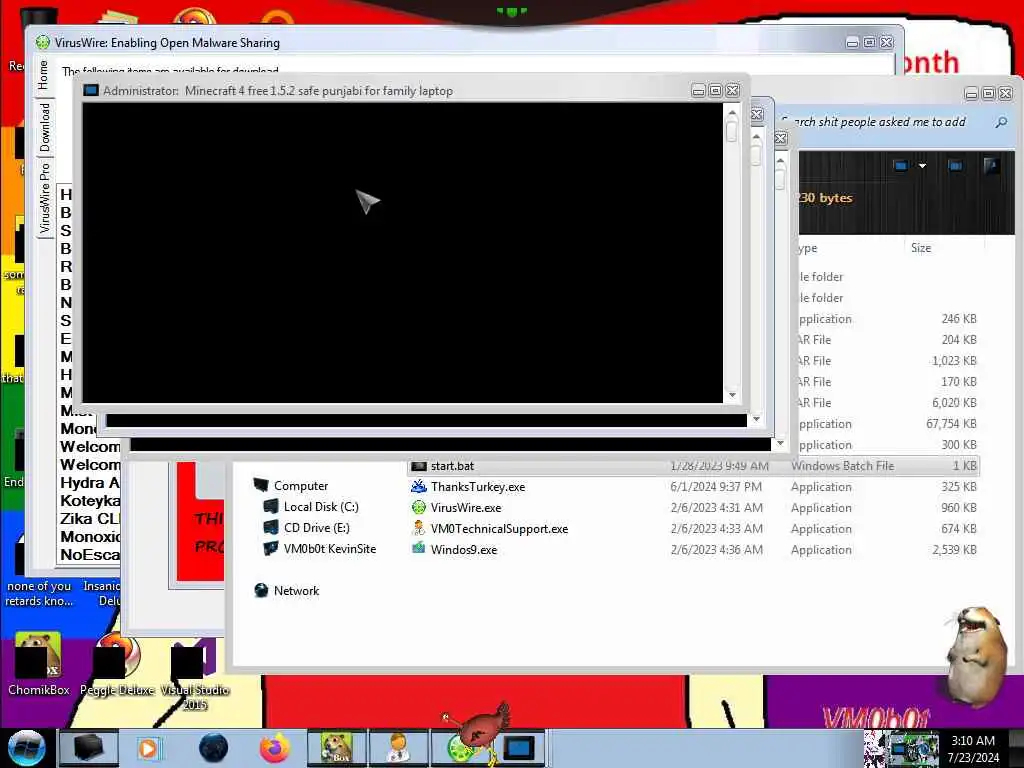The height and width of the screenshot is (768, 1024).
Task: Select the Monoxic entry in VirusWire list
Action: [x=90, y=537]
